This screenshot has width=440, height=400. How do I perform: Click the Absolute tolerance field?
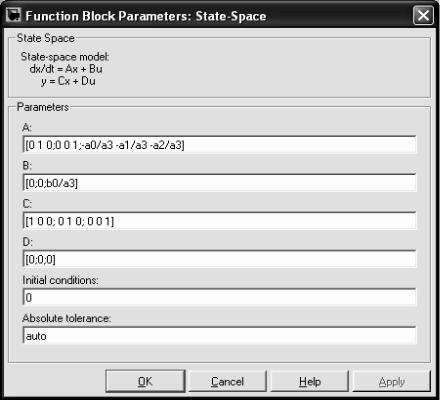coord(219,335)
